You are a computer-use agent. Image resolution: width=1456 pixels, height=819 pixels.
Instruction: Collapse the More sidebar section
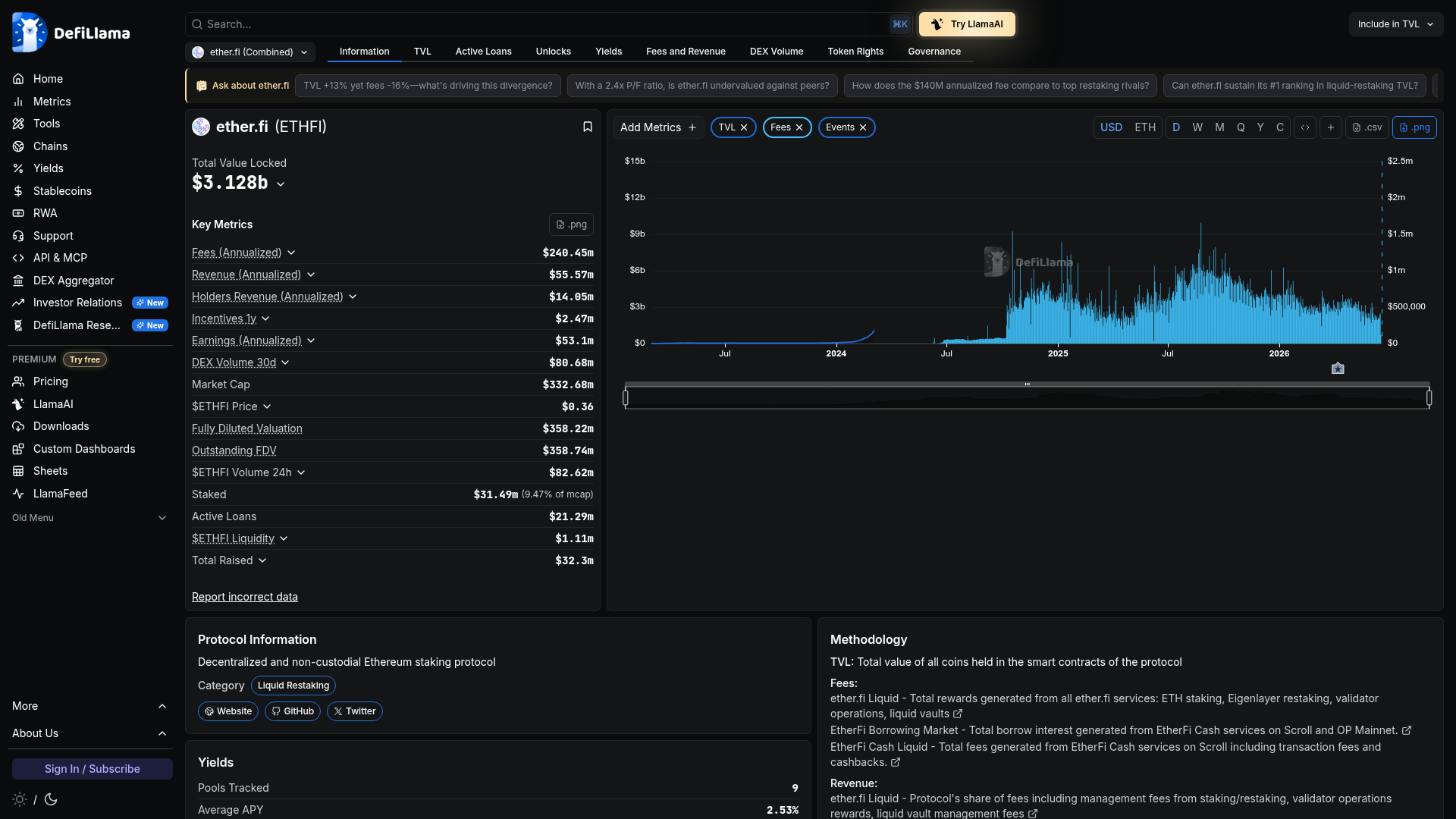click(x=90, y=706)
